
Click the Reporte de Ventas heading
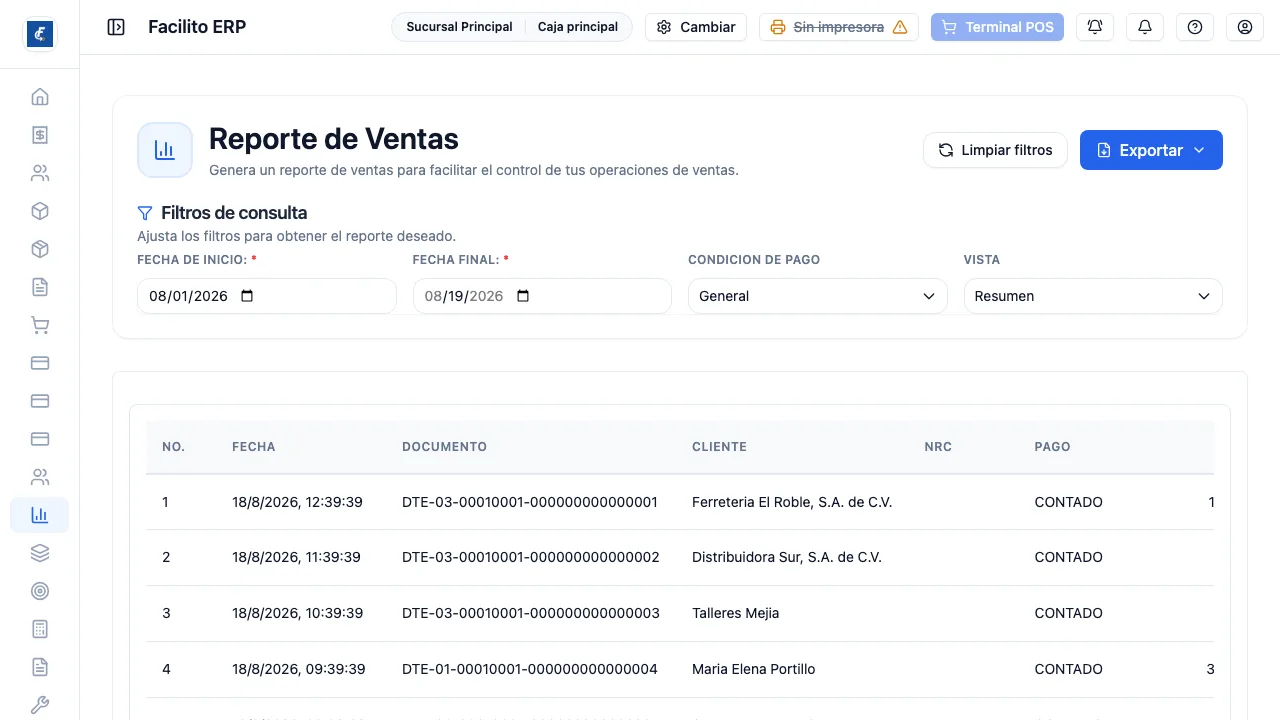click(334, 139)
